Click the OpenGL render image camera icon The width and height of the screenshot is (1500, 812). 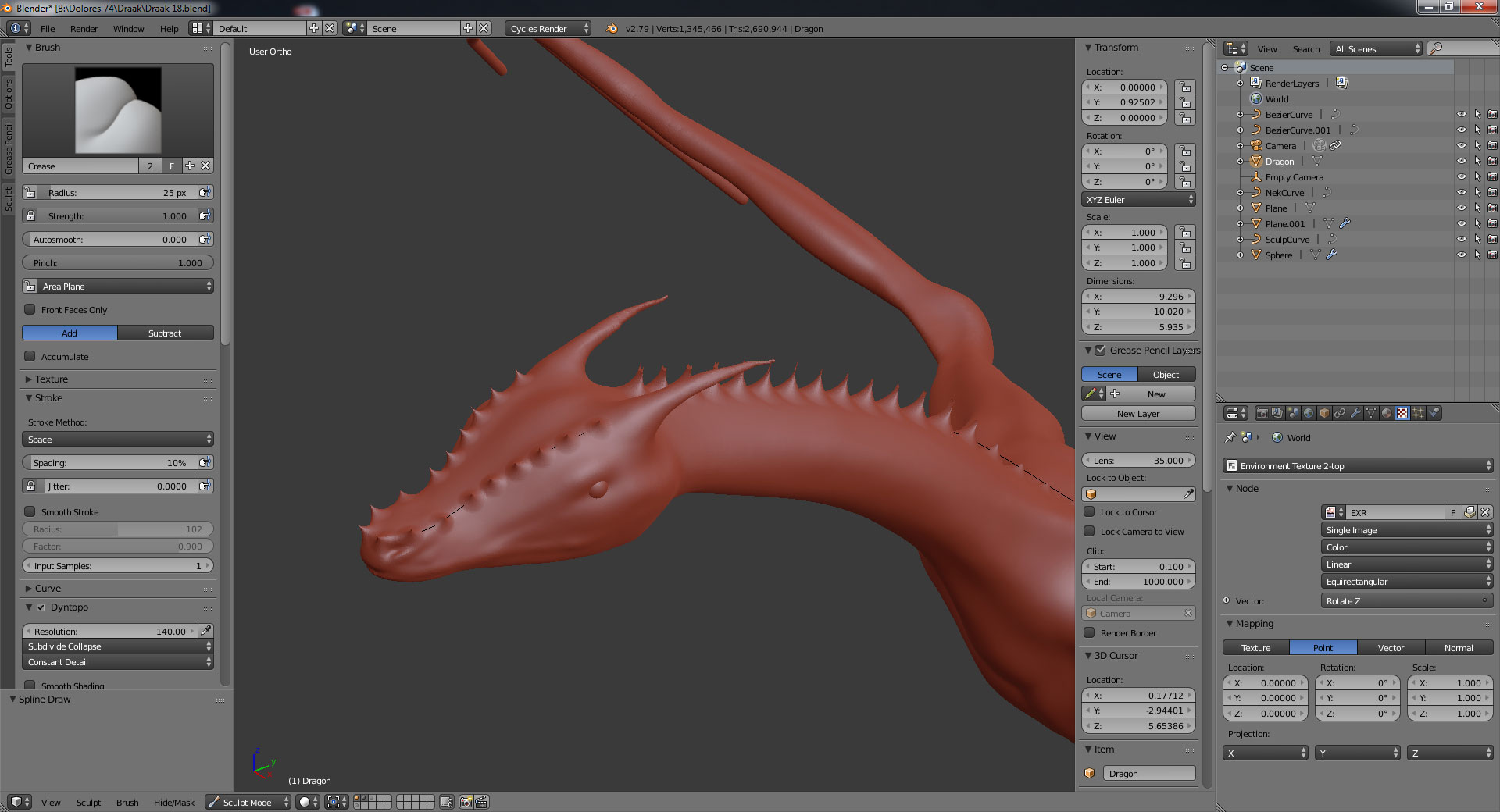coord(466,802)
